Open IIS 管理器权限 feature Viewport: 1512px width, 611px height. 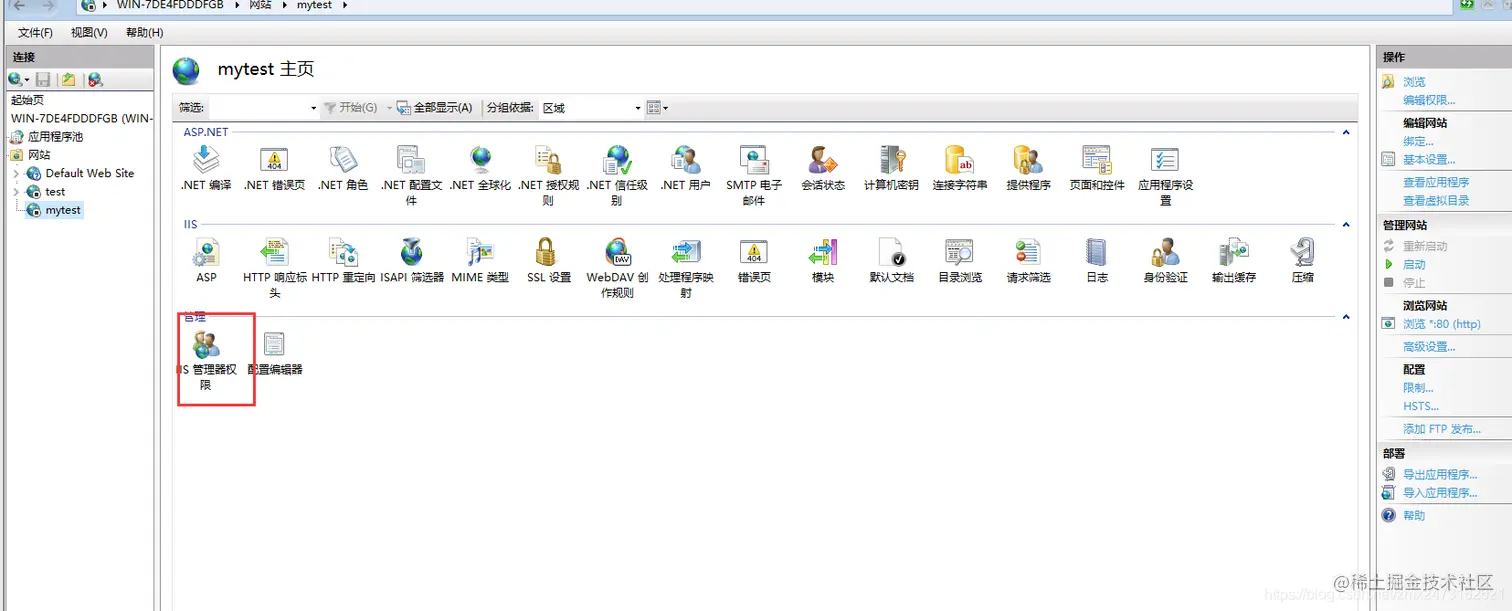pyautogui.click(x=206, y=360)
